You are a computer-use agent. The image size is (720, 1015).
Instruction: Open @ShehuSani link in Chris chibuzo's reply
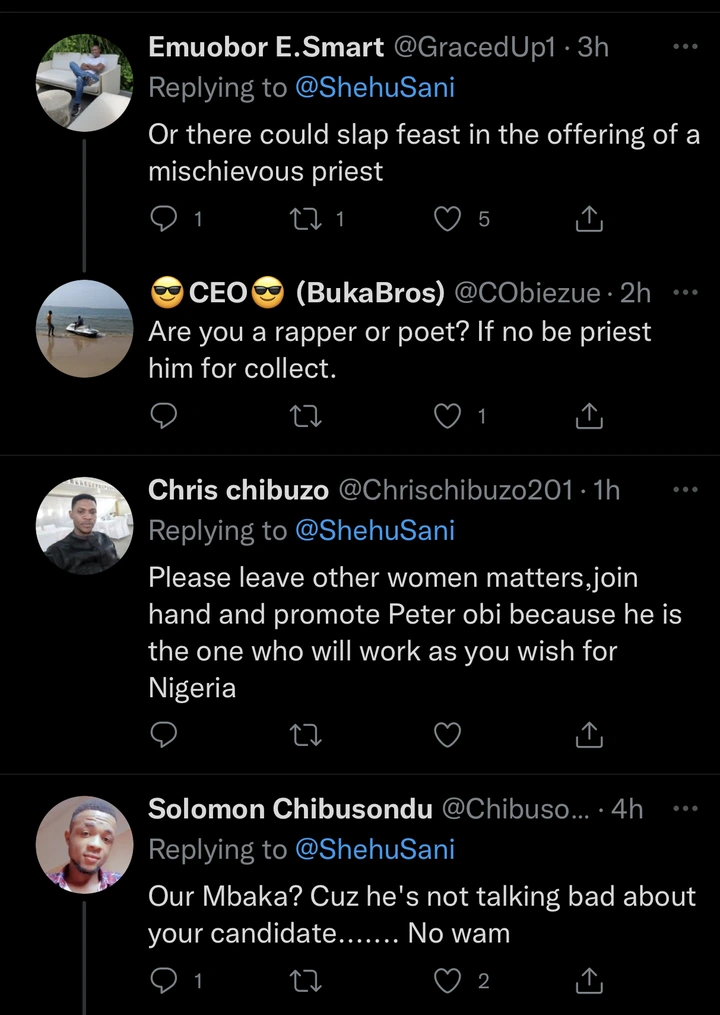[375, 530]
